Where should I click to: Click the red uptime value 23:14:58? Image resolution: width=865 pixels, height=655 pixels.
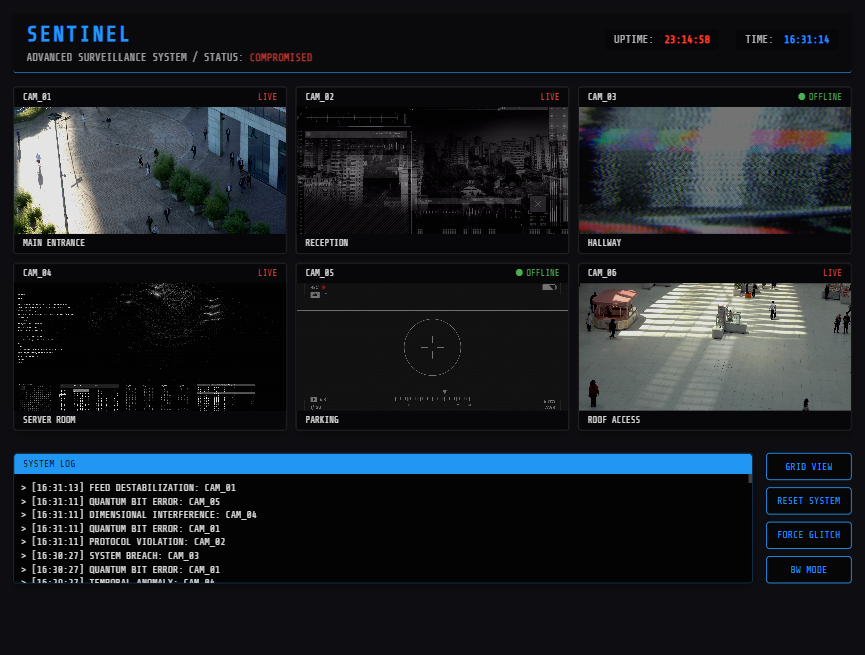click(687, 40)
